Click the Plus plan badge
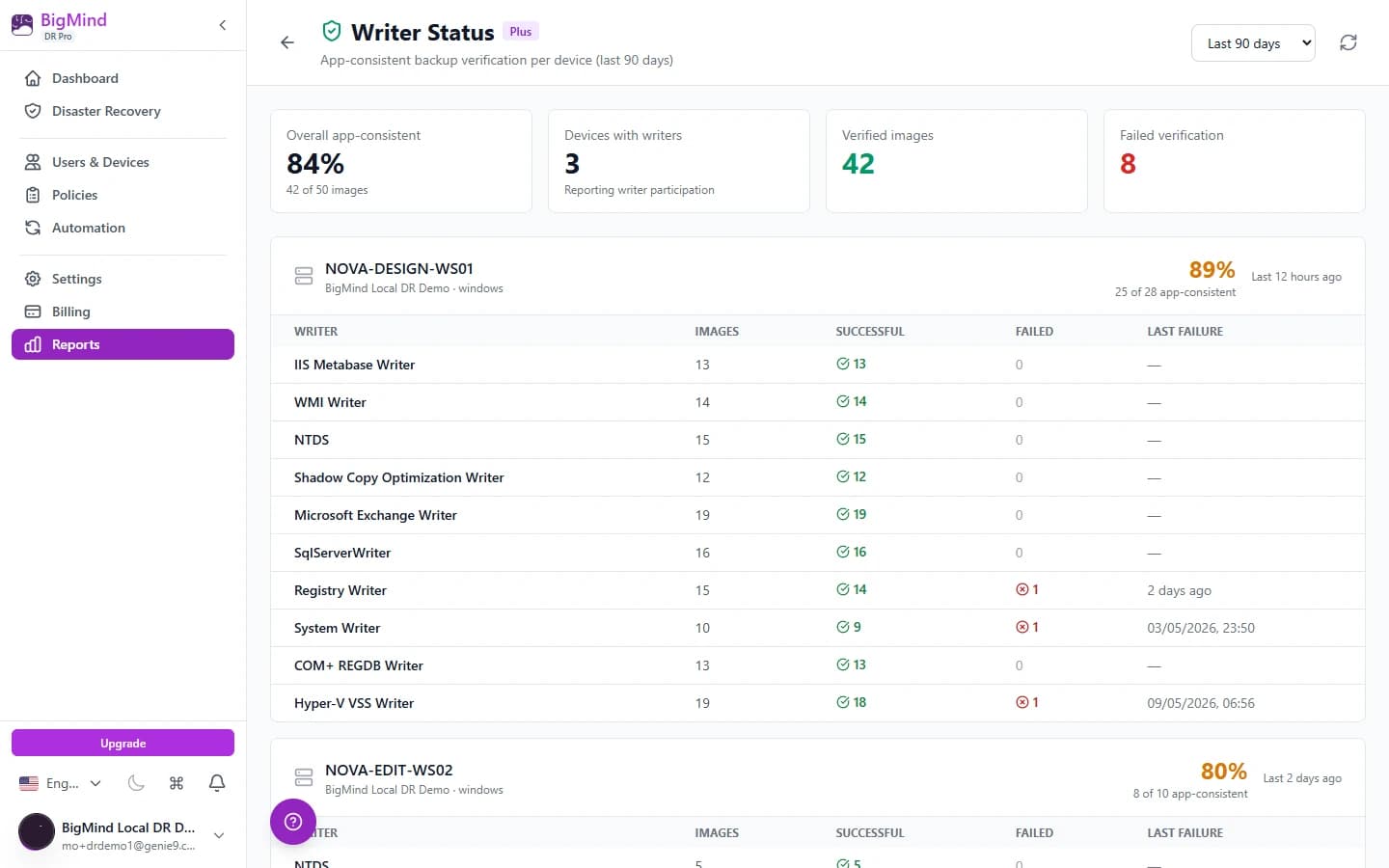Image resolution: width=1389 pixels, height=868 pixels. tap(521, 32)
